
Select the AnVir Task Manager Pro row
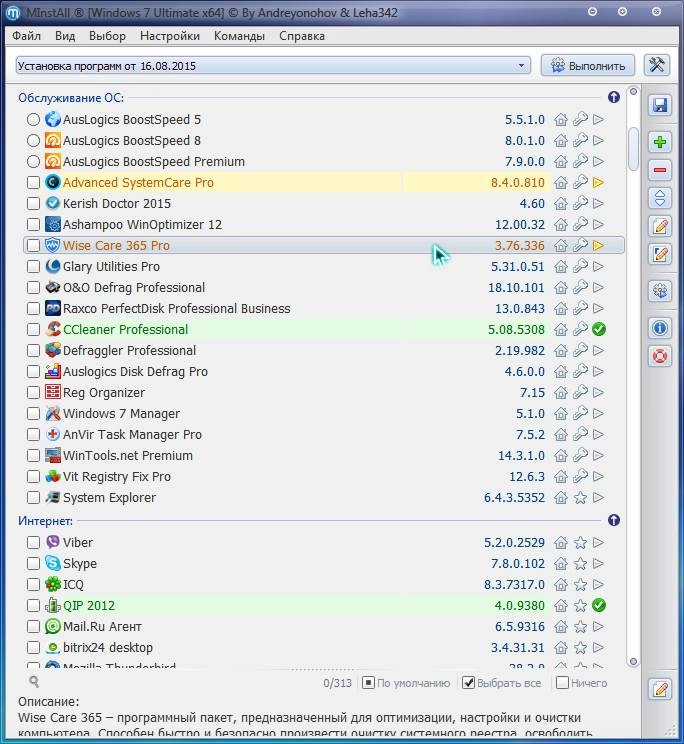click(324, 435)
